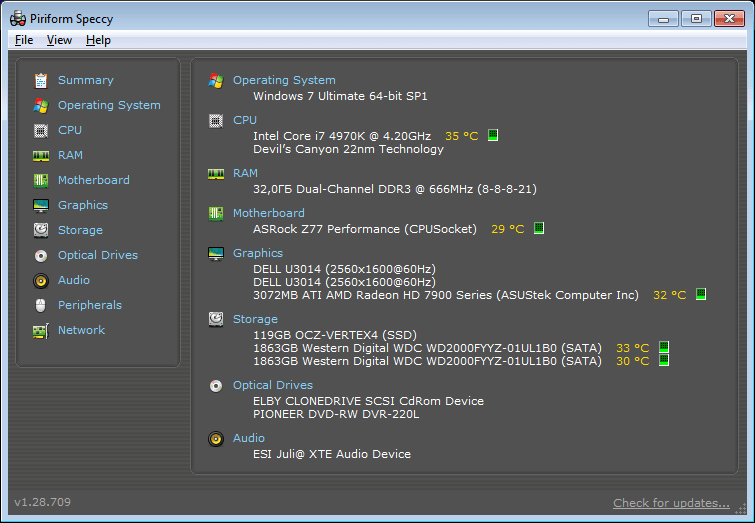Open the File menu
Image resolution: width=755 pixels, height=523 pixels.
(24, 40)
